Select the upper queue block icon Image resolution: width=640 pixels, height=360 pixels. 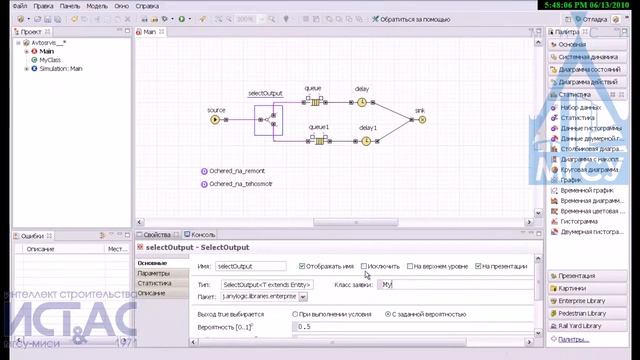click(x=315, y=102)
